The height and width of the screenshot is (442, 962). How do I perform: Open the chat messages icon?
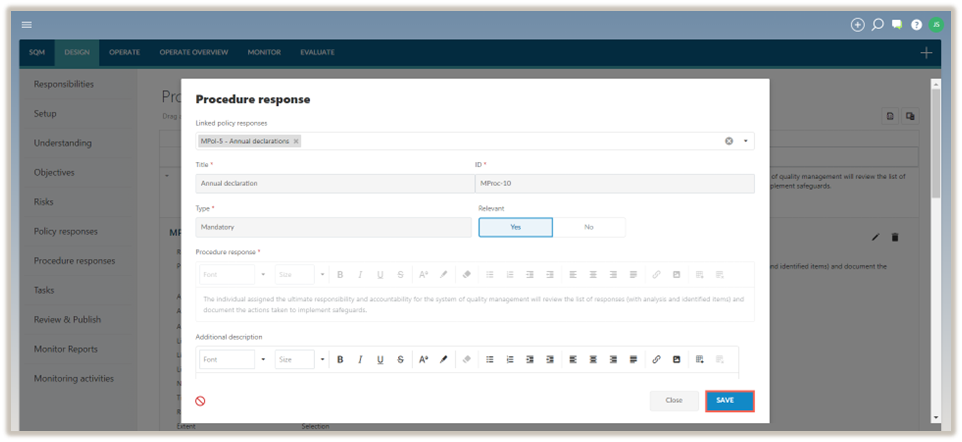[897, 25]
